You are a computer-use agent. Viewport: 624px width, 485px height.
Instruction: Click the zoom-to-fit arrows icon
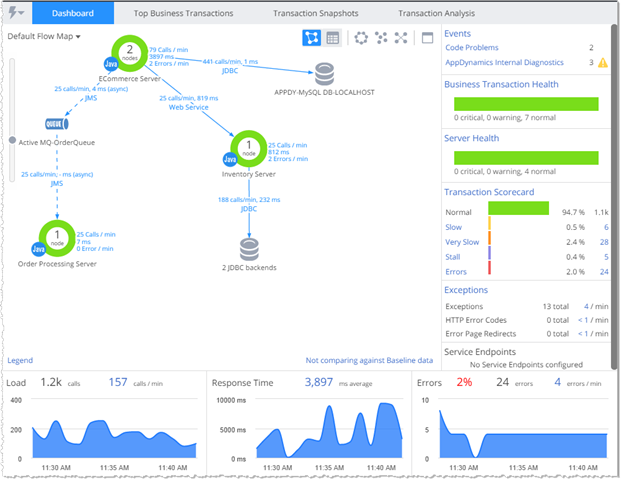coord(401,38)
